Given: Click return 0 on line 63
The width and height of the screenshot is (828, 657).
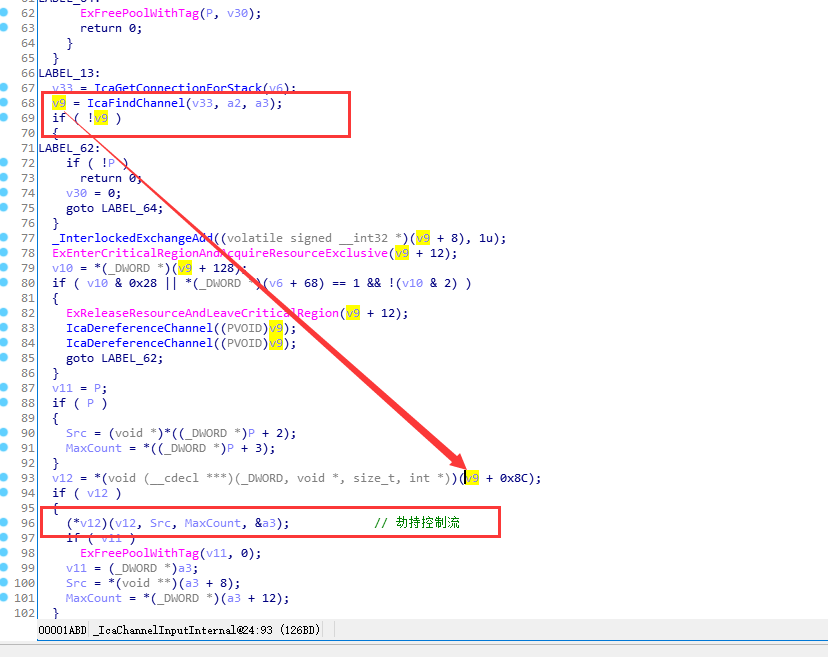Looking at the screenshot, I should 111,28.
